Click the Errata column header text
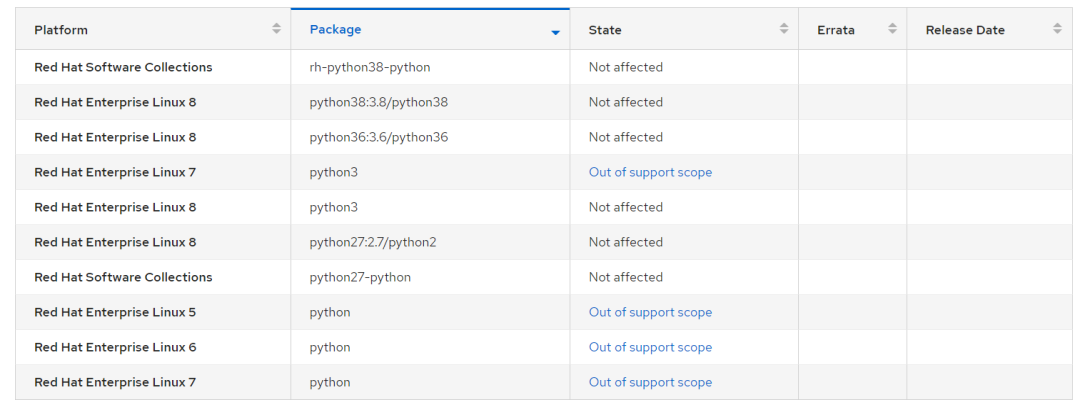 tap(835, 30)
